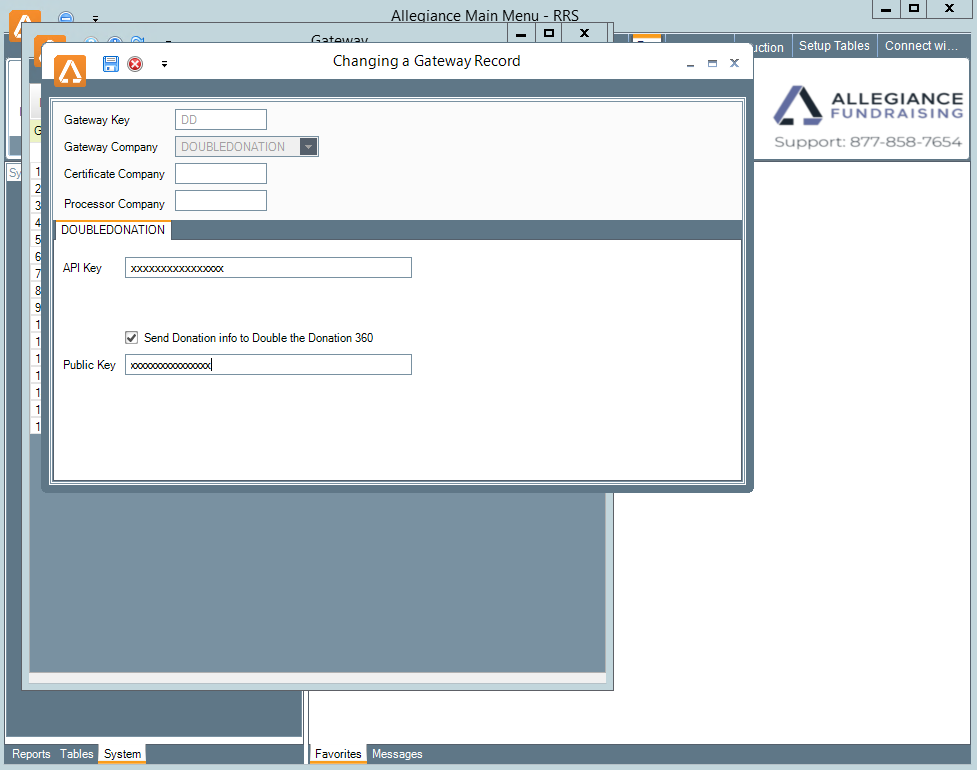Image resolution: width=977 pixels, height=770 pixels.
Task: Open the Setup Tables tab in main menu
Action: [834, 45]
